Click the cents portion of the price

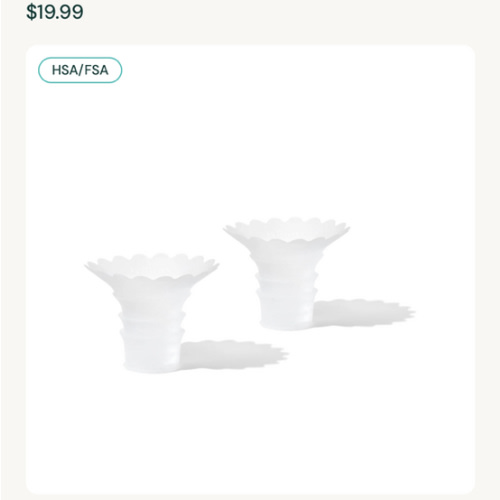click(x=72, y=12)
